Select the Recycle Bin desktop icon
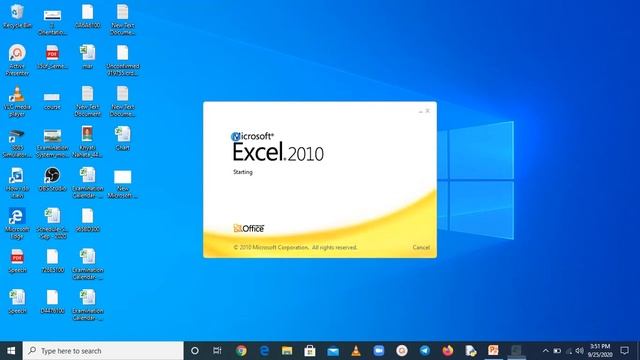Viewport: 640px width, 360px height. 17,16
